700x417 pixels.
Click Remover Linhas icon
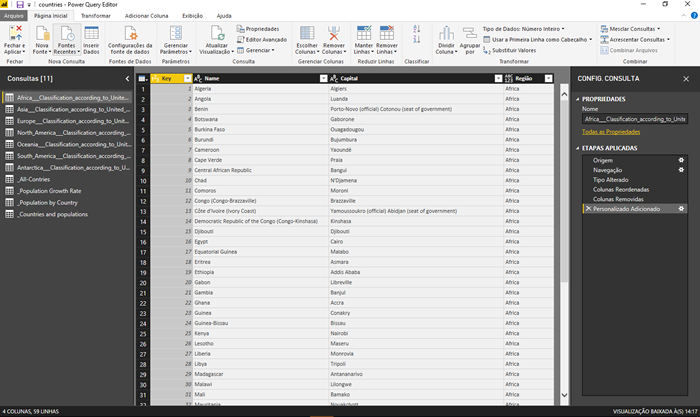click(x=387, y=33)
